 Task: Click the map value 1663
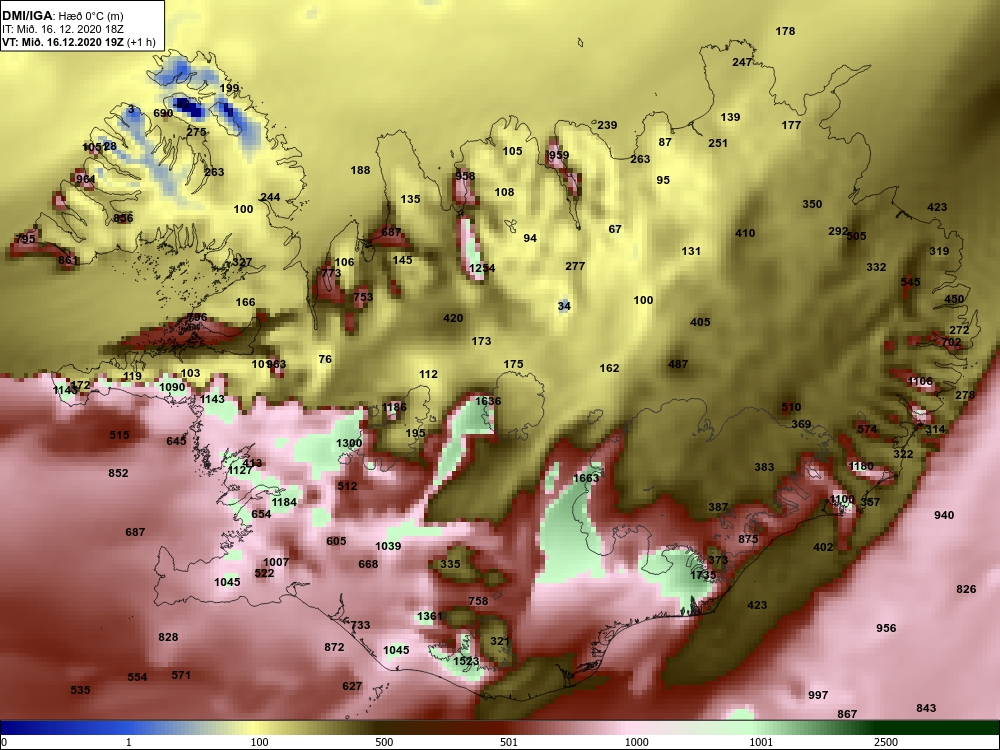coord(586,478)
